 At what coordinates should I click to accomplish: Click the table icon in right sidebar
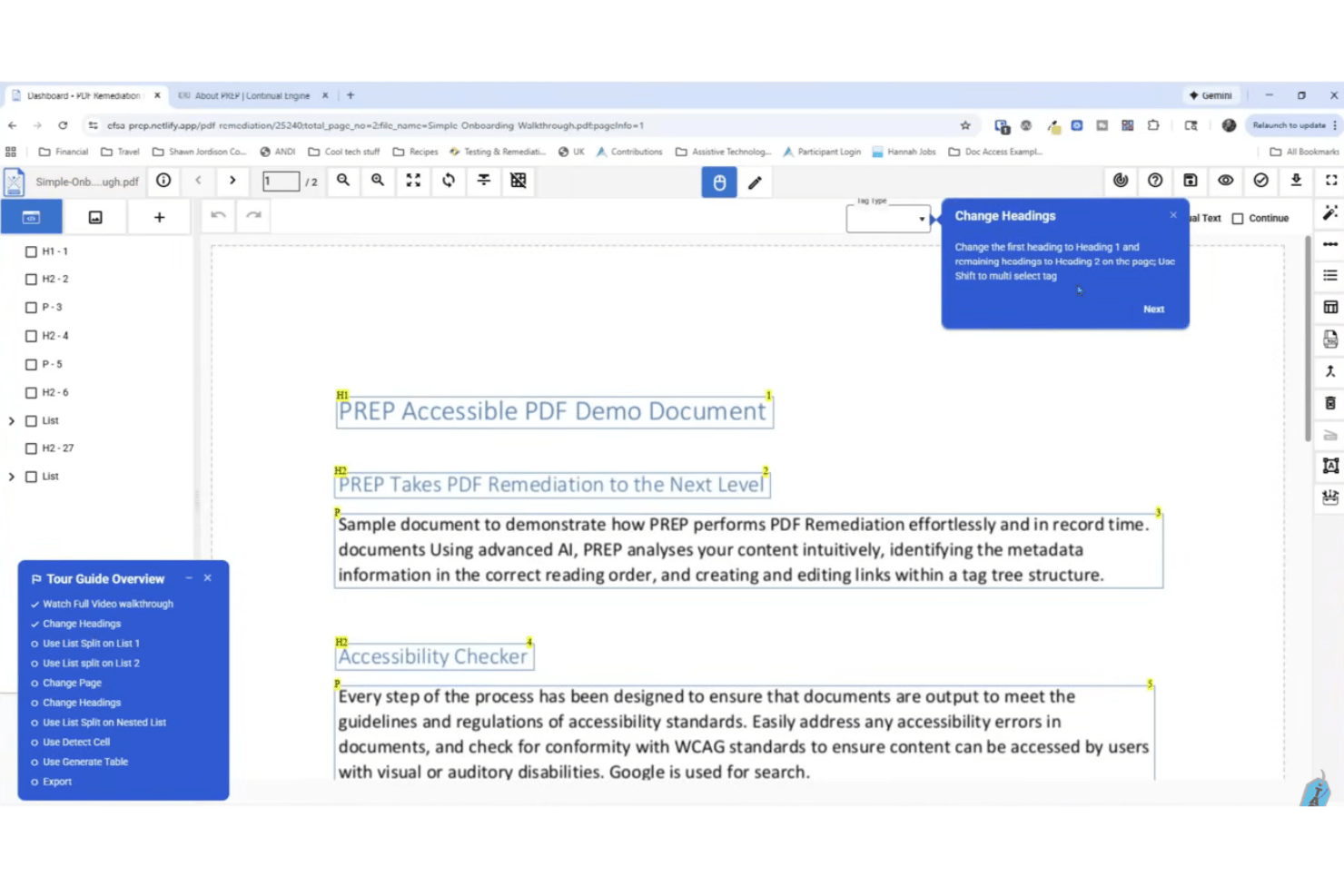[x=1330, y=307]
